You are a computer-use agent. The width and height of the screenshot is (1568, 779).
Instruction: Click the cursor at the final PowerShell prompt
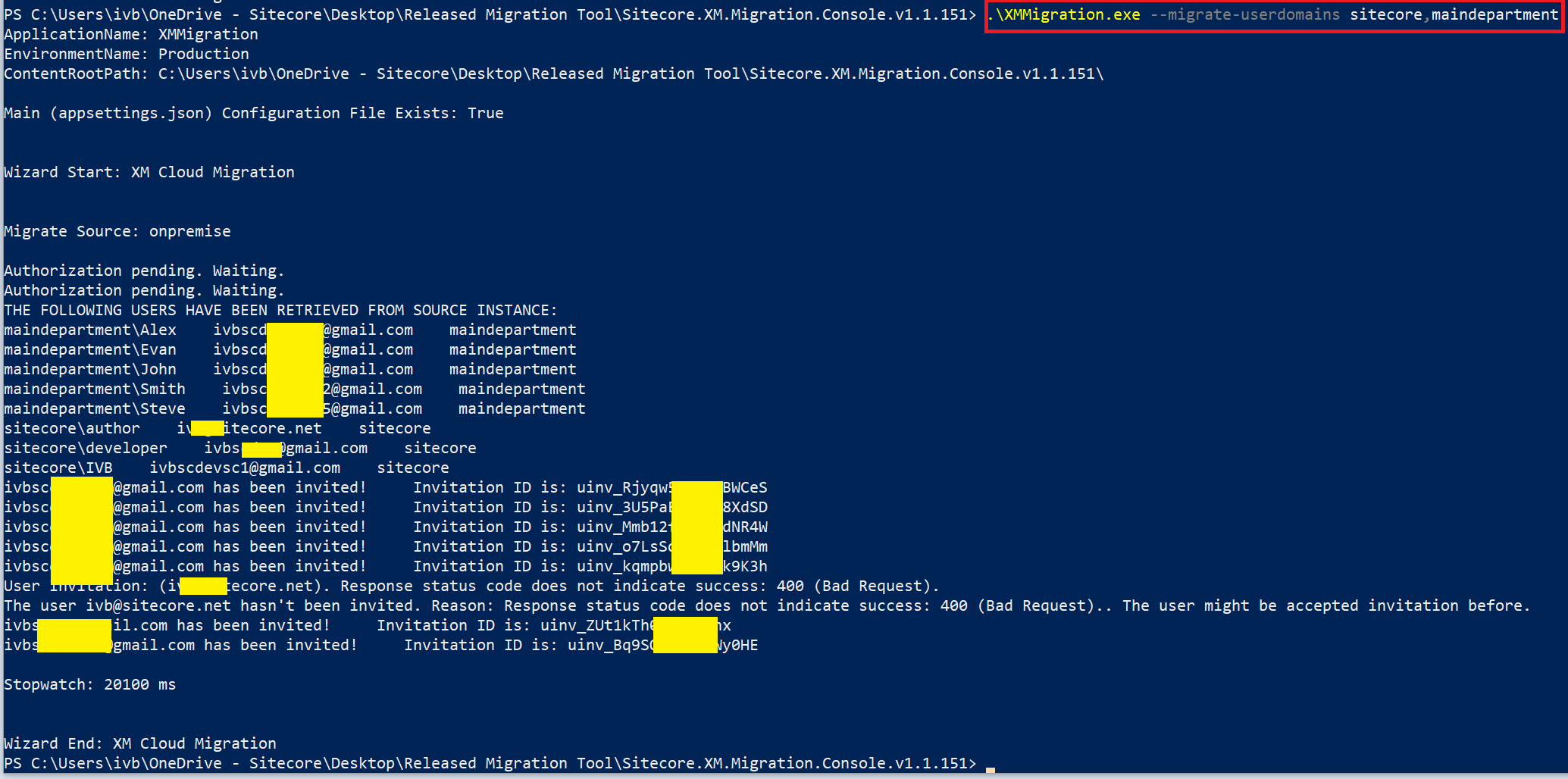(x=991, y=767)
